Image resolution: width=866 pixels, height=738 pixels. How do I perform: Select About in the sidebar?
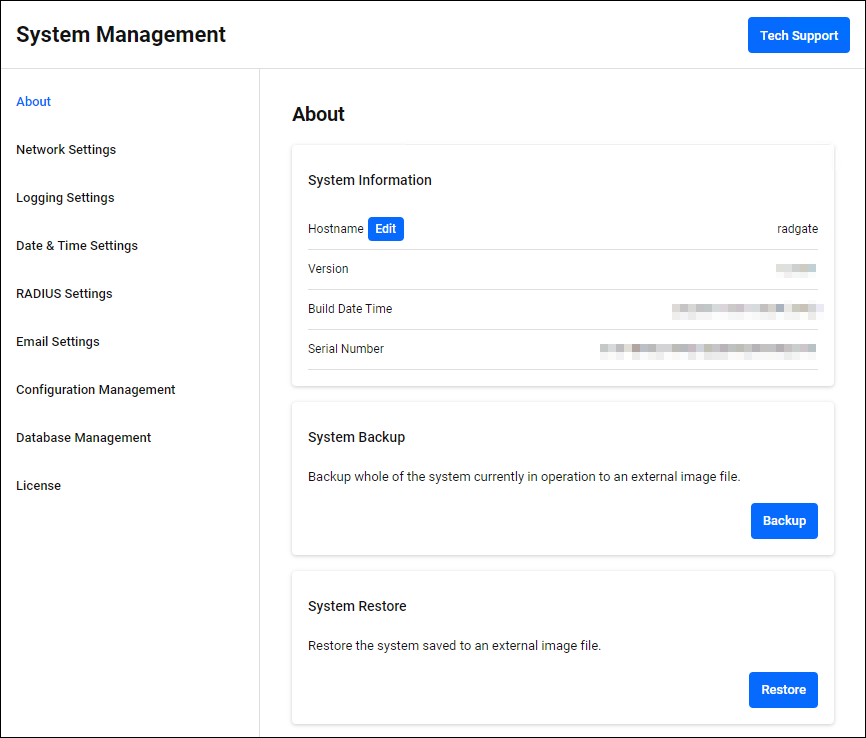tap(34, 102)
